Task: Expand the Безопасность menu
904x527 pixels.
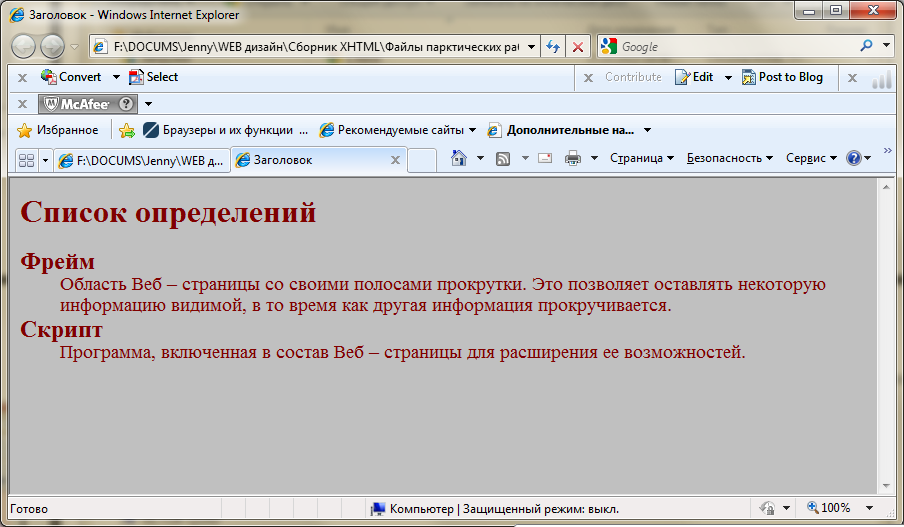Action: click(x=729, y=159)
